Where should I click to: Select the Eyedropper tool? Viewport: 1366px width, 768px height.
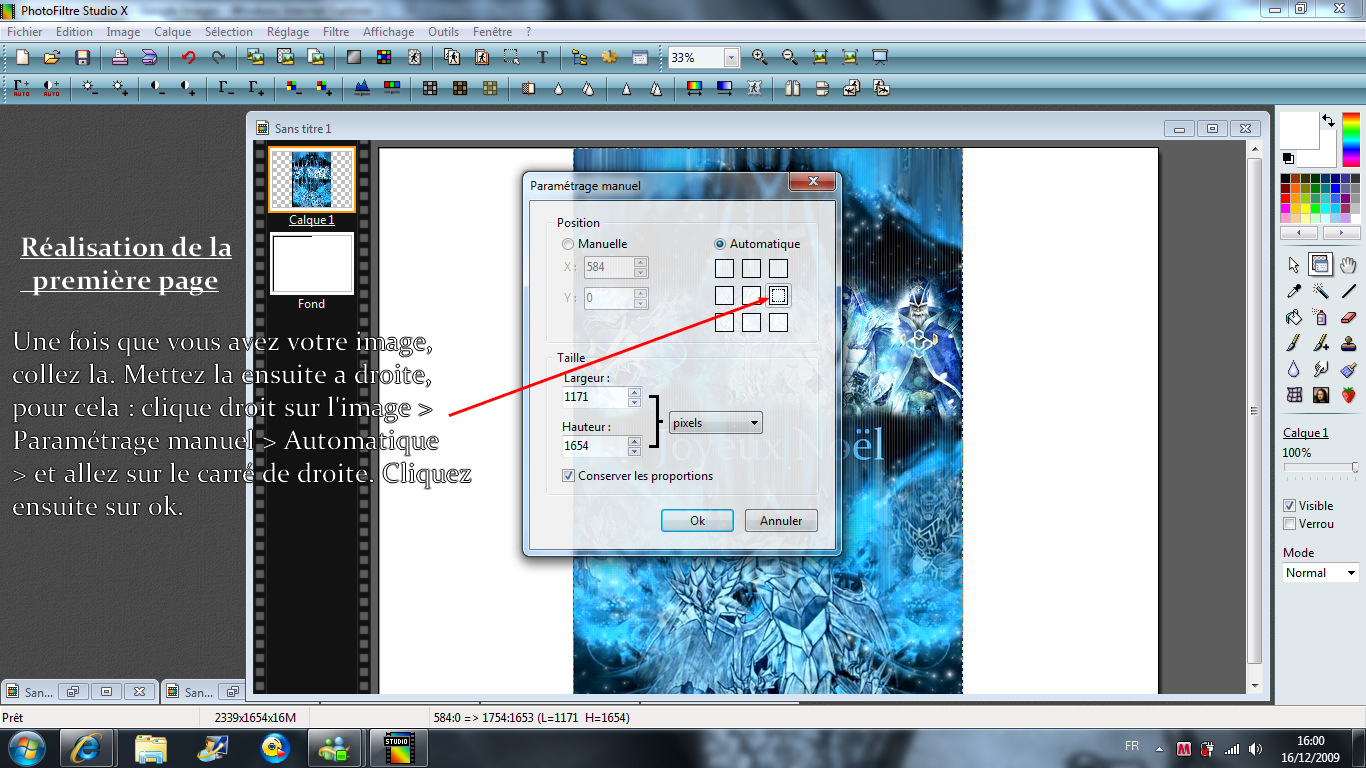[1294, 291]
